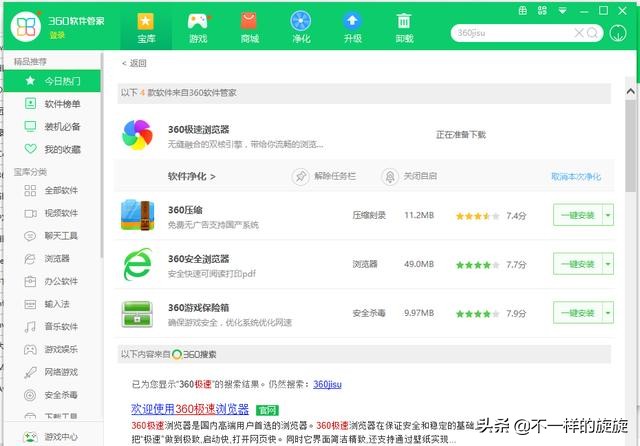Clear the search text with the X icon

click(x=579, y=33)
